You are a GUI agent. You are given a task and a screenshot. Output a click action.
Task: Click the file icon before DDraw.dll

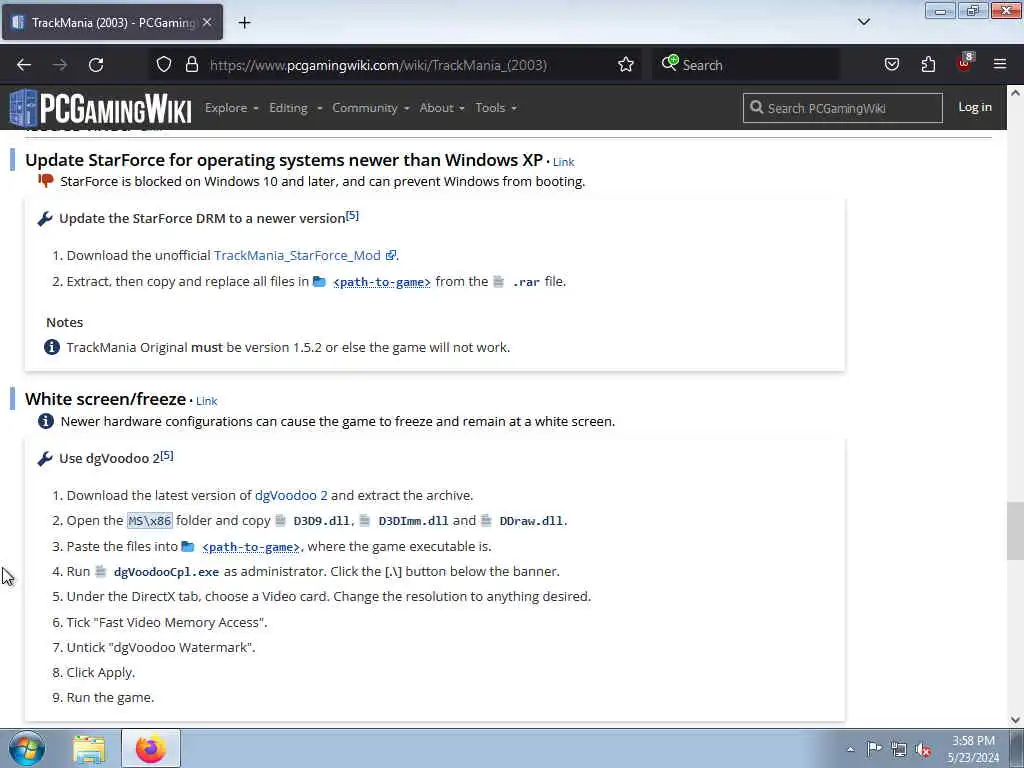(x=486, y=520)
